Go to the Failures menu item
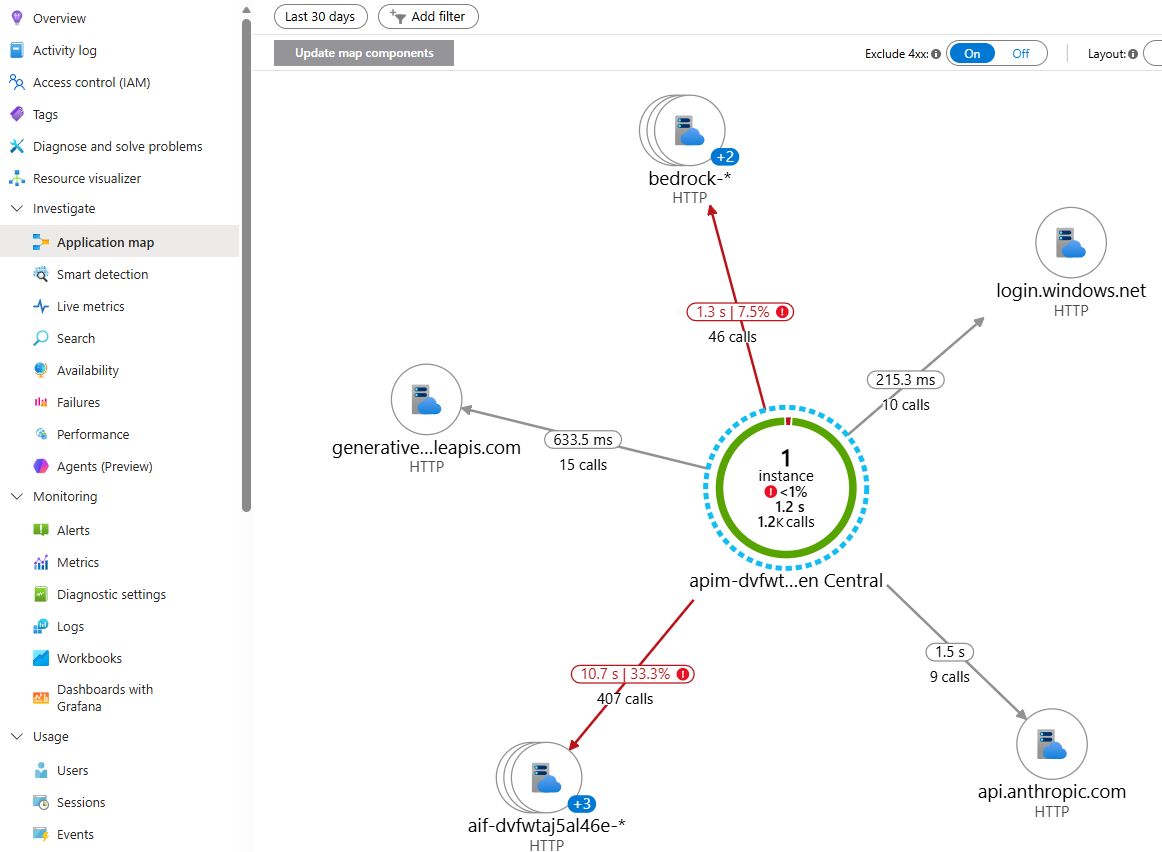 coord(120,402)
